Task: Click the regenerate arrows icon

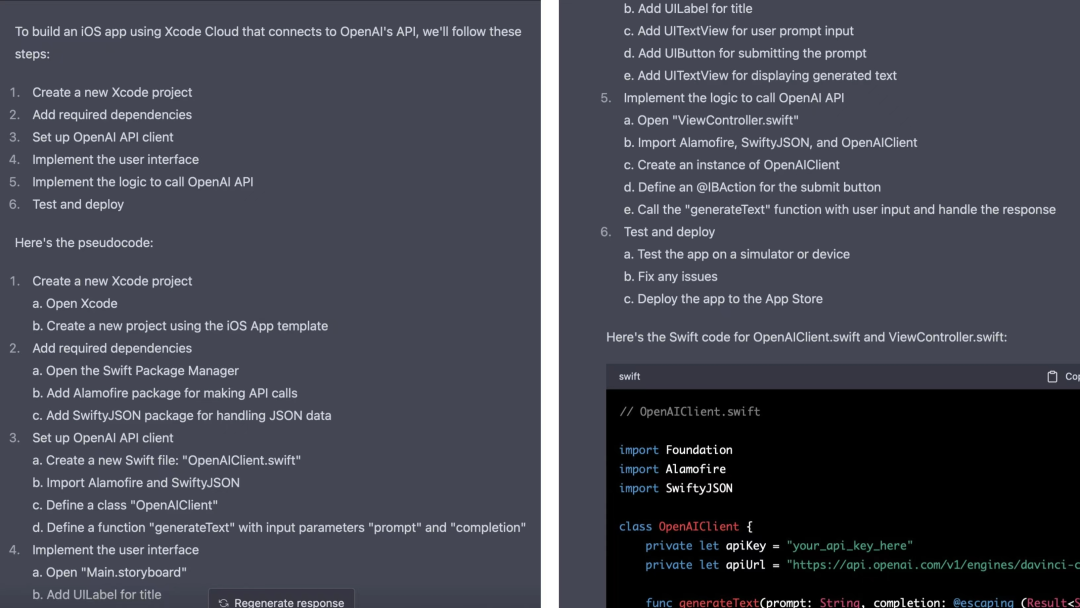Action: click(224, 602)
